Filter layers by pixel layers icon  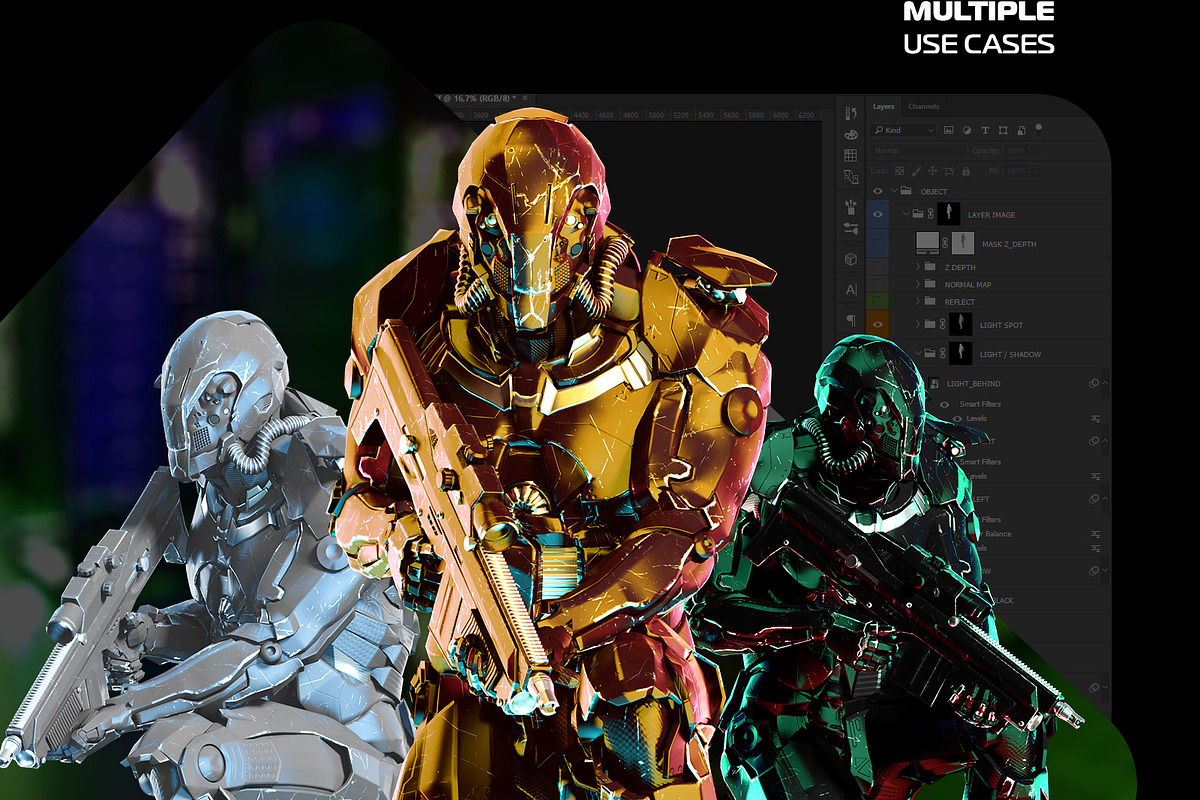pos(949,130)
